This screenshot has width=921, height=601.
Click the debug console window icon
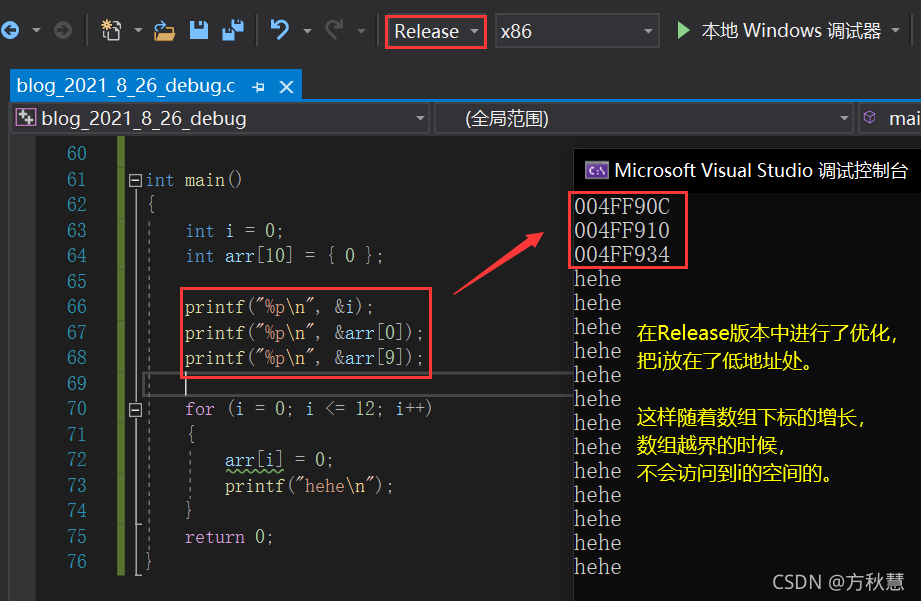click(x=596, y=170)
